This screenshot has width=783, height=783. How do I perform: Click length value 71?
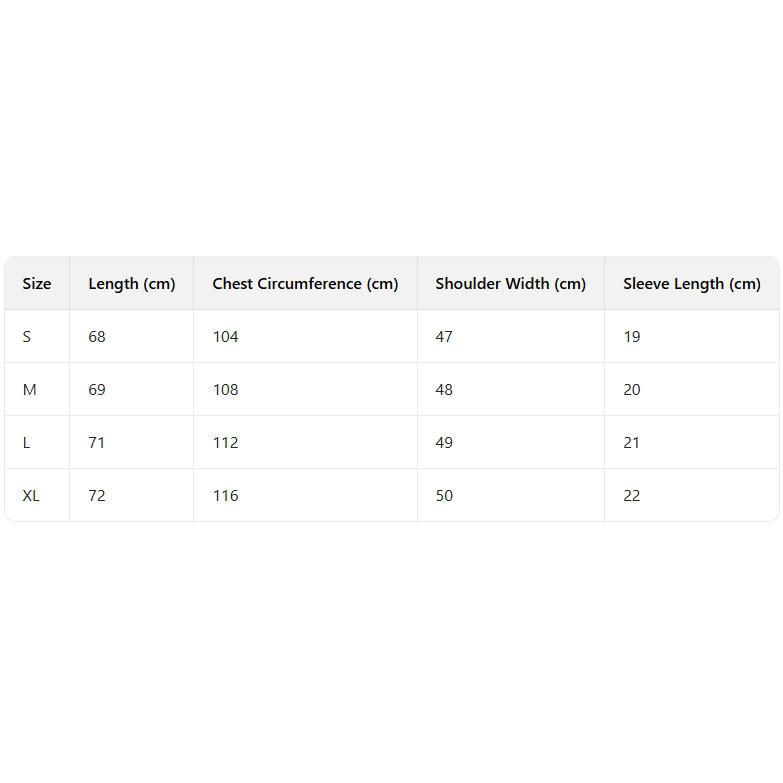point(97,443)
